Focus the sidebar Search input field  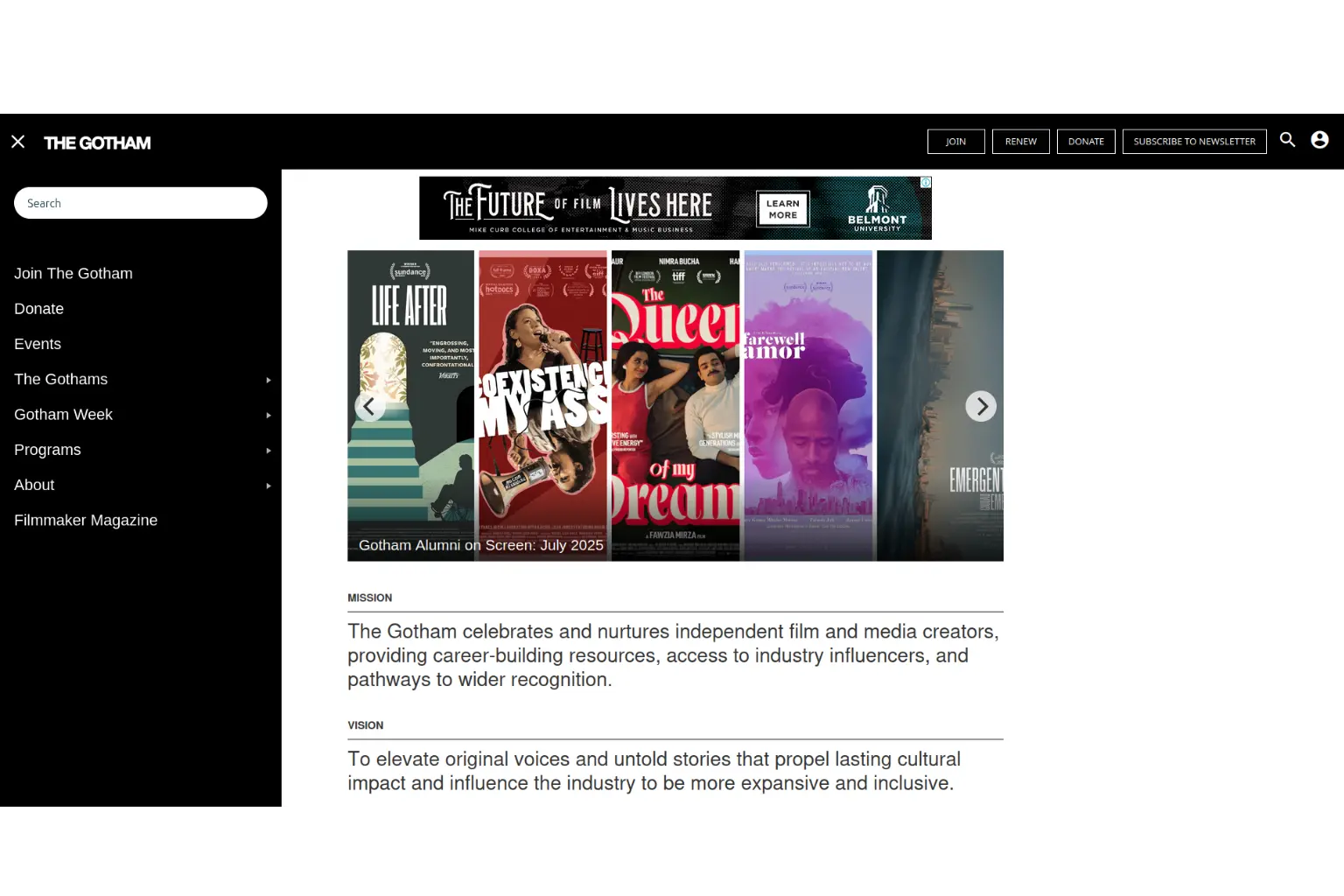point(140,203)
